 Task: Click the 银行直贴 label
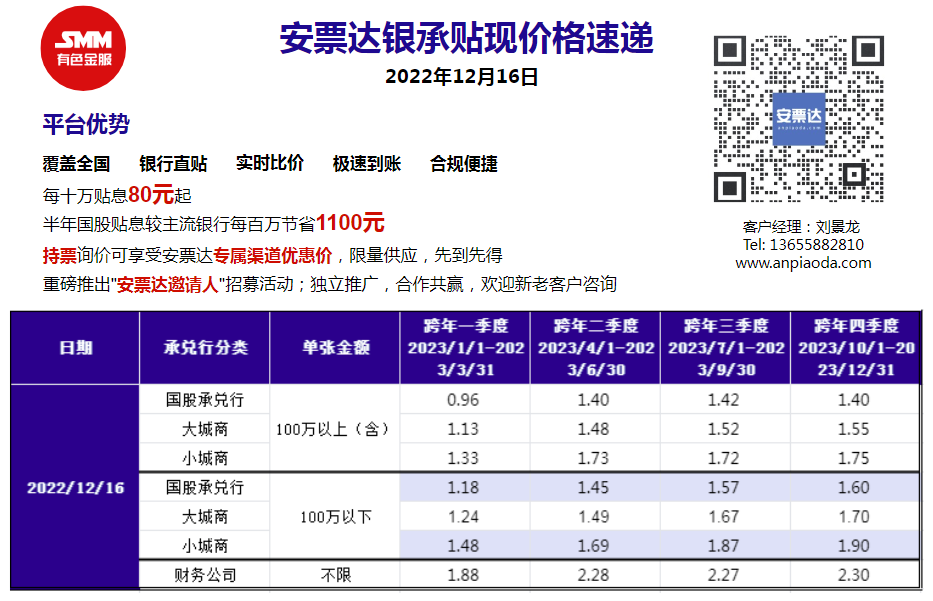tap(173, 164)
